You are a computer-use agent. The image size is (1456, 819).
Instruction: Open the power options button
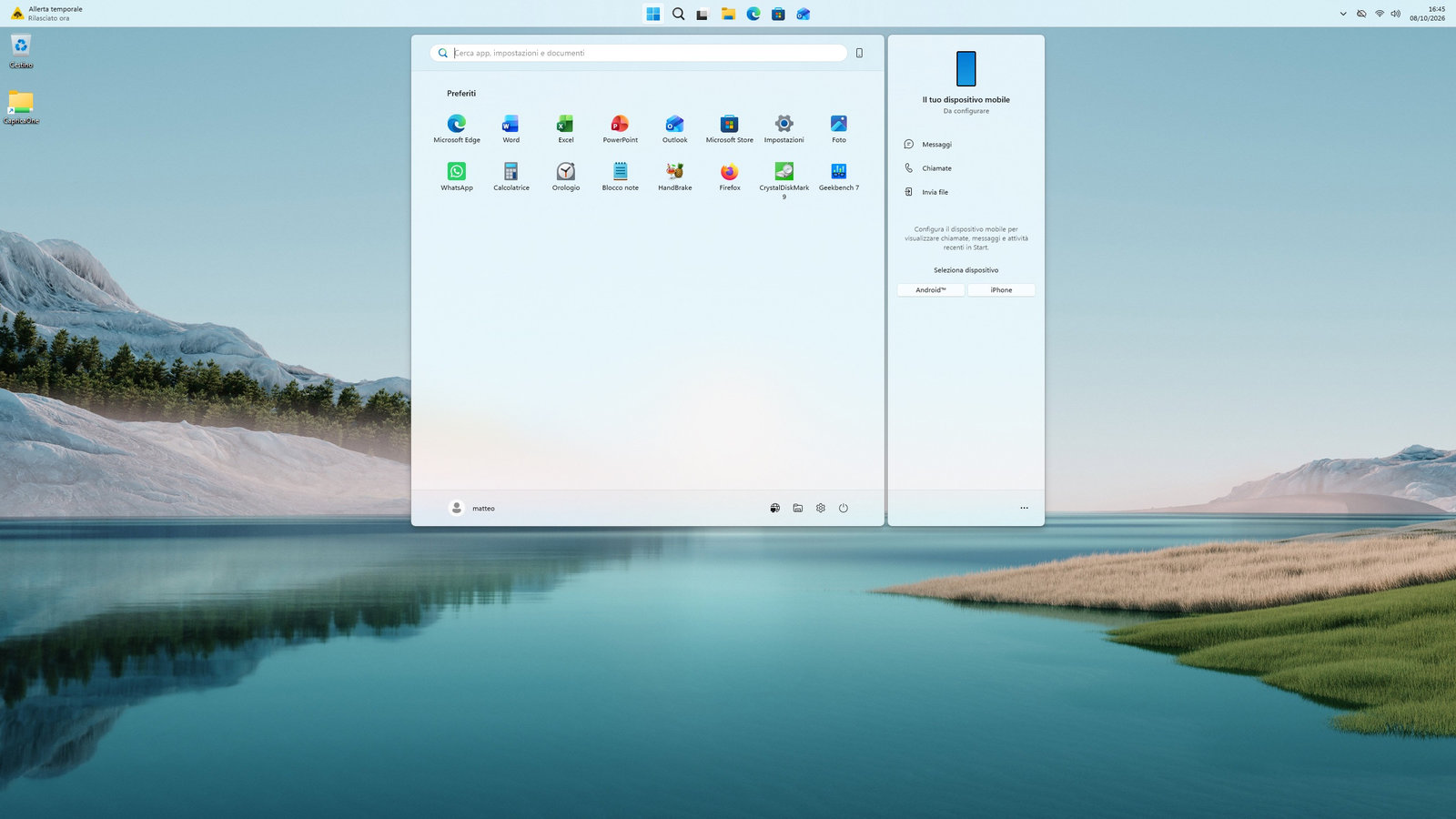[843, 508]
